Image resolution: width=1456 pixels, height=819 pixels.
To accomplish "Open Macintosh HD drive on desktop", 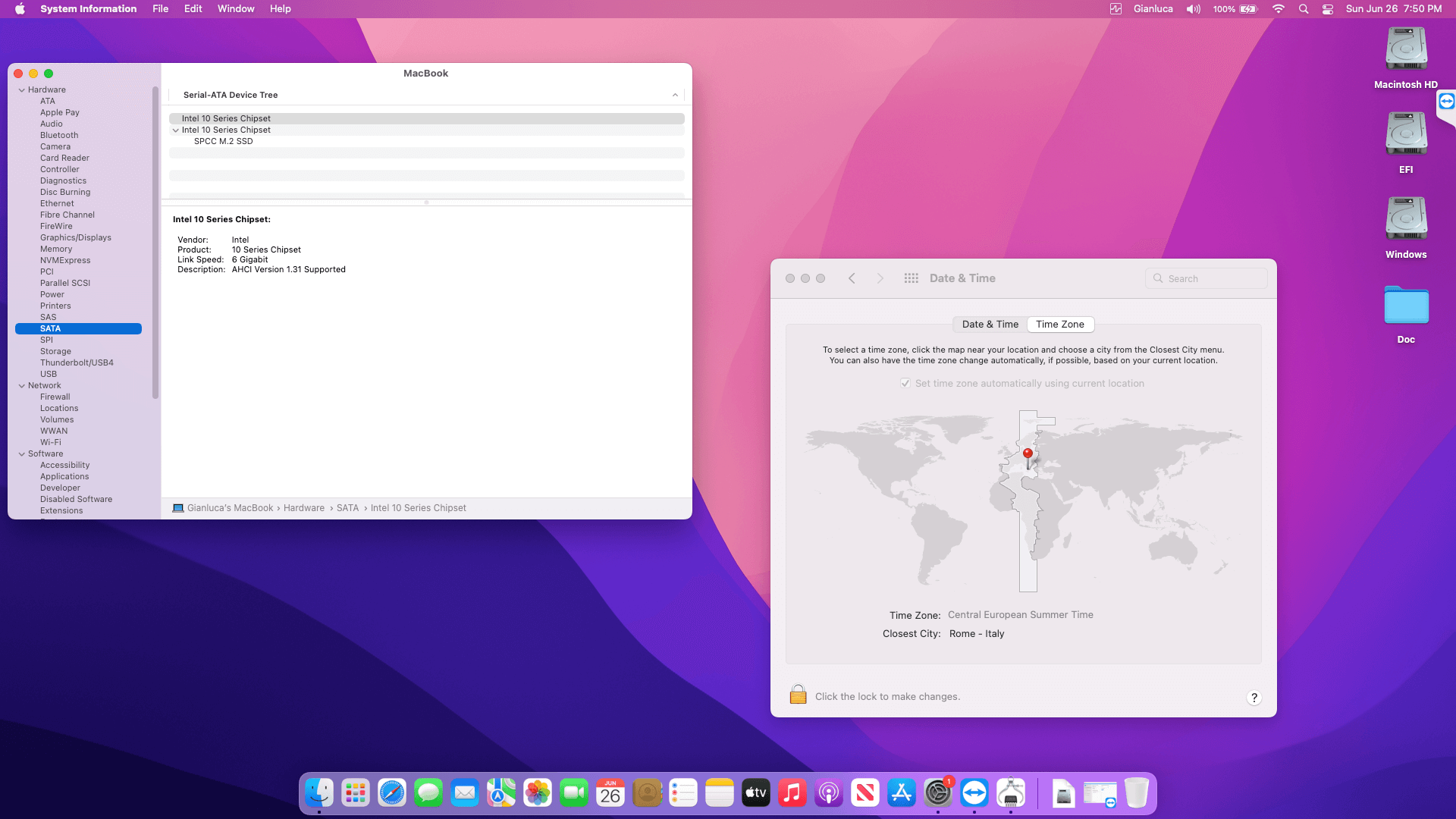I will (1406, 58).
